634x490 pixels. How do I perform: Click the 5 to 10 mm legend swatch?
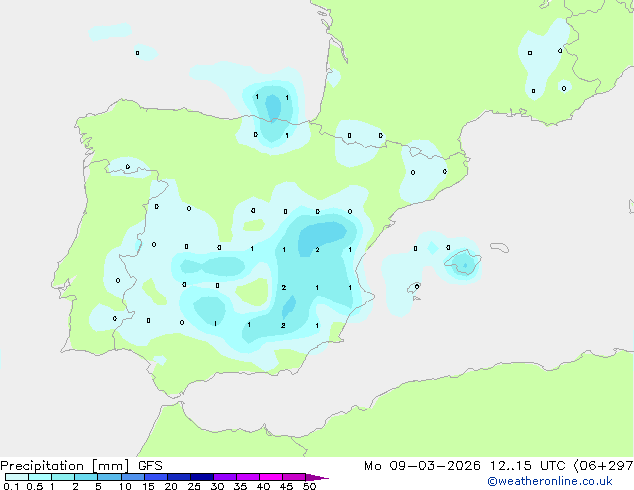click(109, 477)
